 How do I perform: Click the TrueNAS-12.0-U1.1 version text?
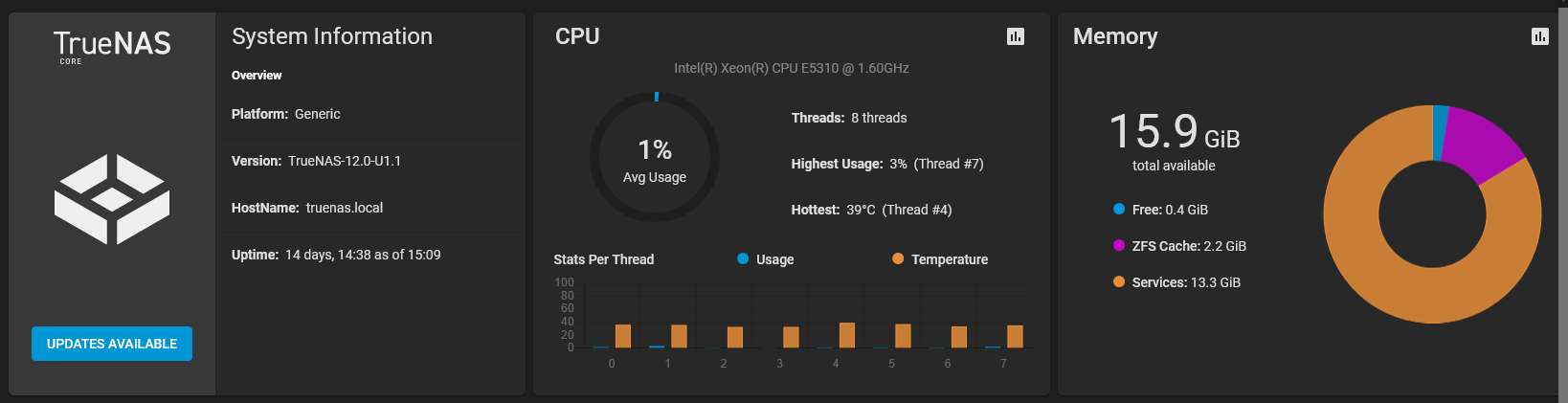point(345,161)
